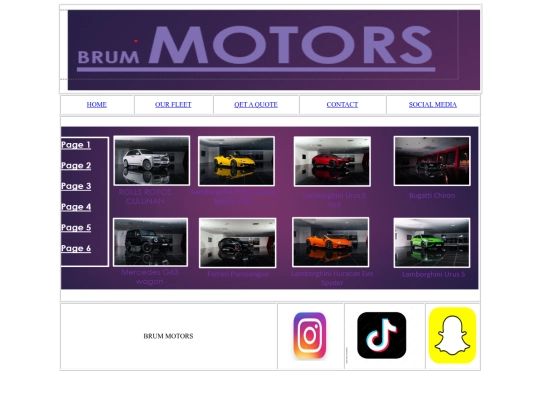Screen dimensions: 540x405
Task: Go to the OUR FLEET page
Action: click(173, 104)
